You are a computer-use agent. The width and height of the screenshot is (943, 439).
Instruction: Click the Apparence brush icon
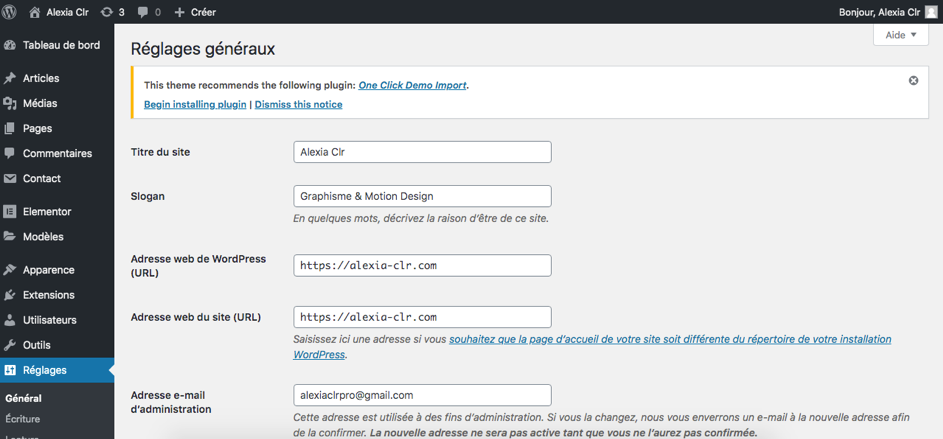point(10,270)
